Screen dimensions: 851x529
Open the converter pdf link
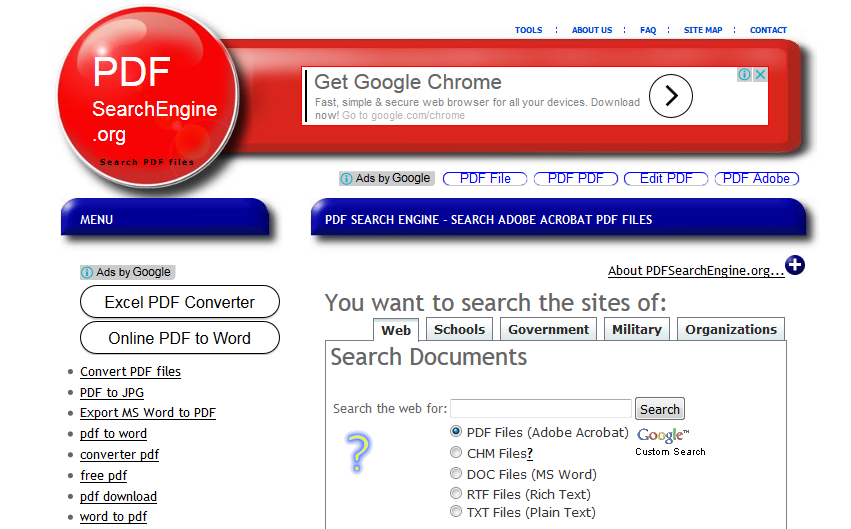point(119,455)
